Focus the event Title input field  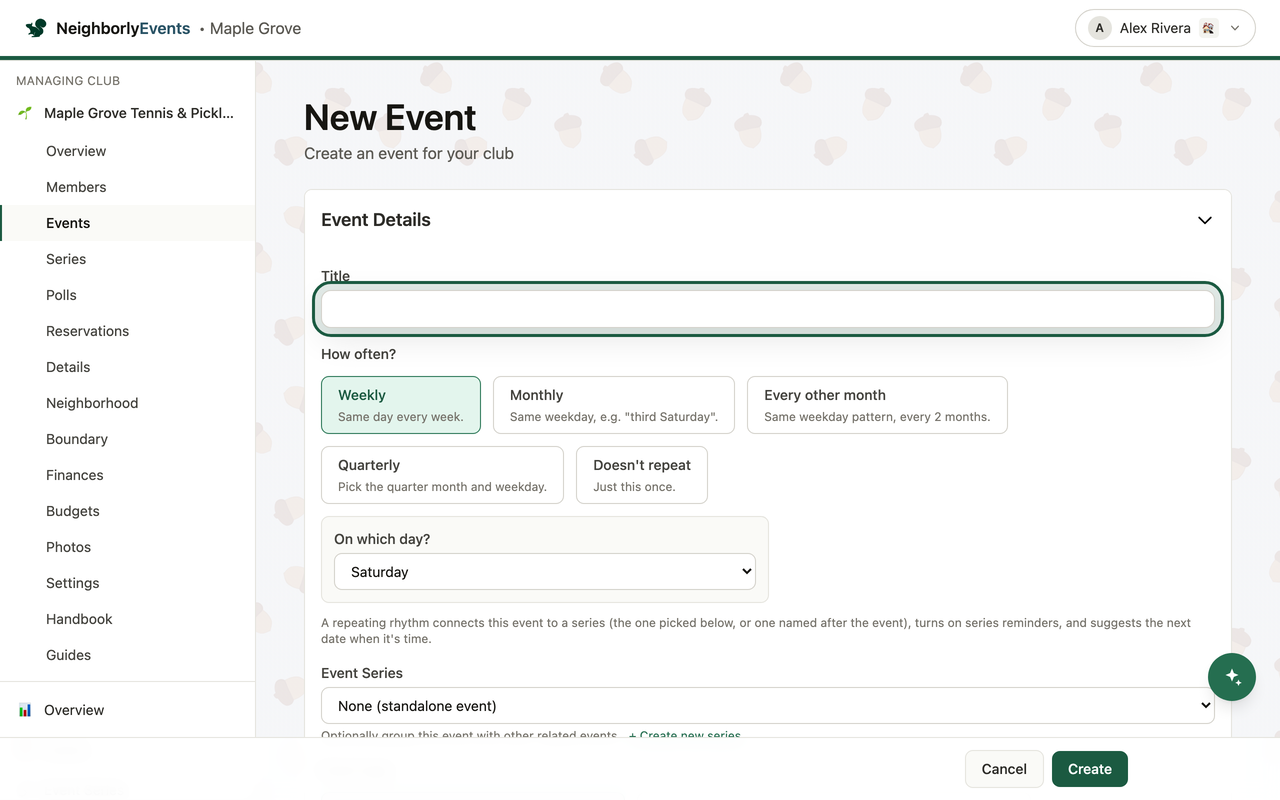point(768,310)
